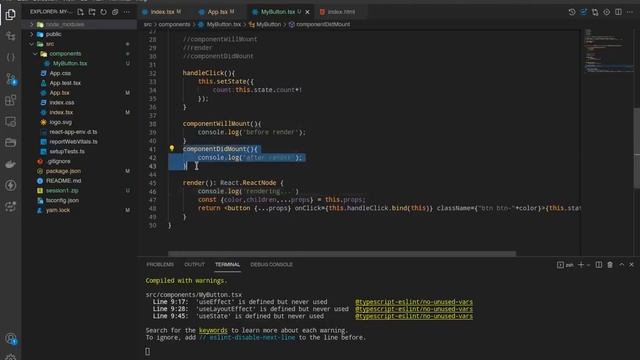
Task: Expand the public folder
Action: click(x=31, y=34)
